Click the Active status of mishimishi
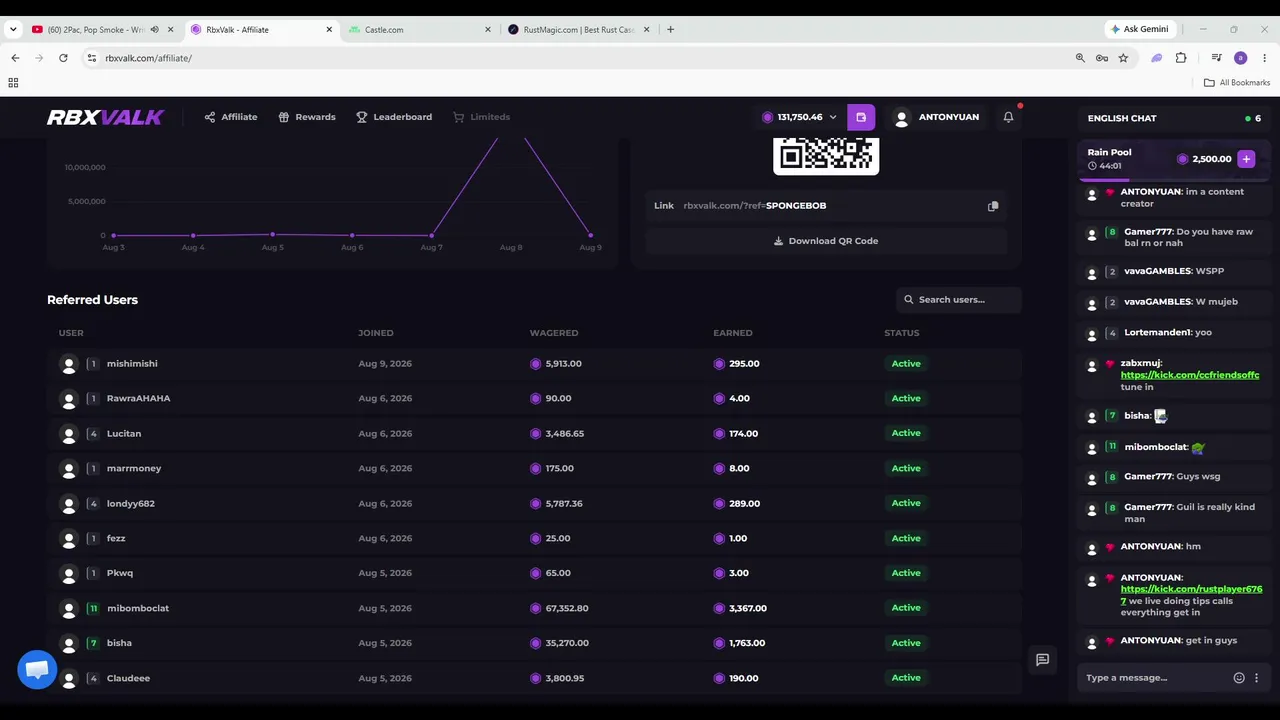Image resolution: width=1280 pixels, height=720 pixels. pos(906,364)
